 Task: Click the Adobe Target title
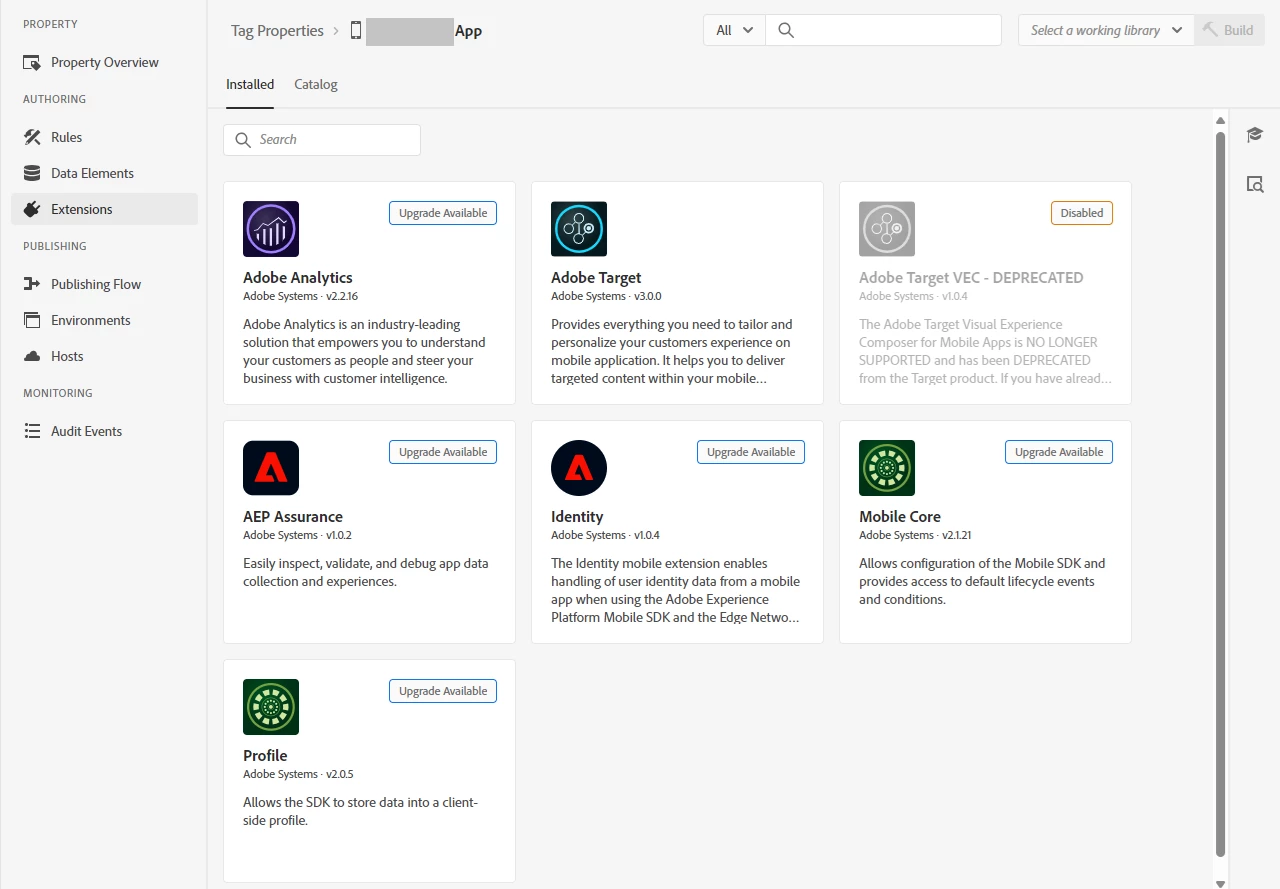(x=596, y=277)
